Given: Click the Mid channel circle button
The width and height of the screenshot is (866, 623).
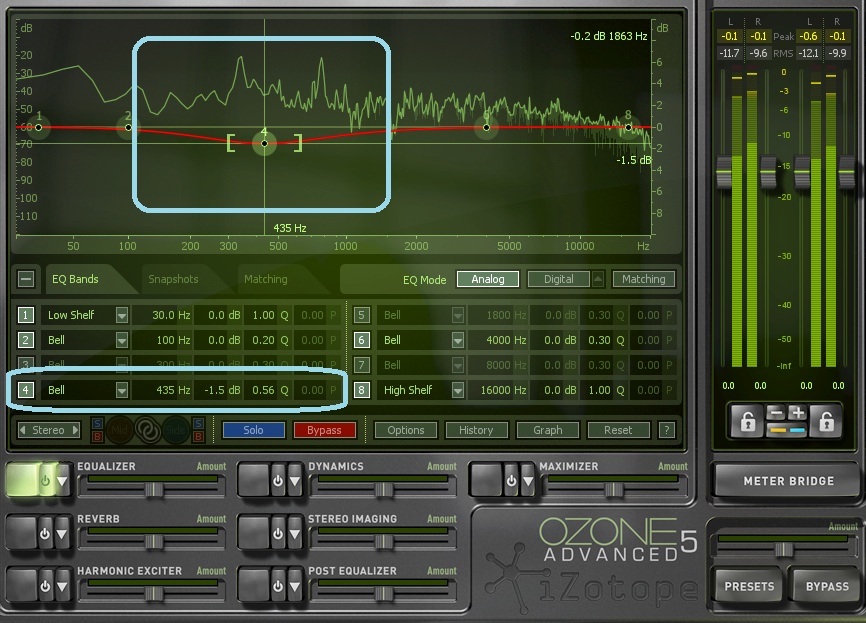Looking at the screenshot, I should [x=119, y=430].
